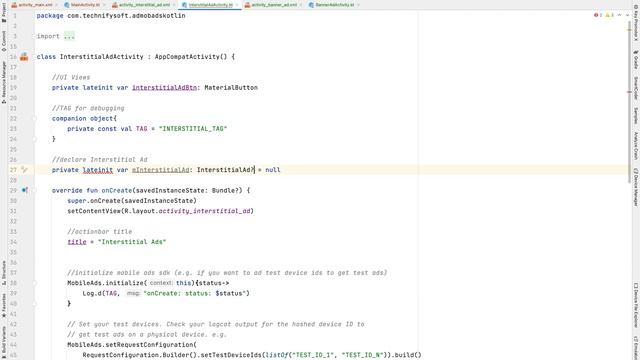Close the activity_banner_ad.xml tab
The height and width of the screenshot is (360, 640).
click(x=301, y=5)
